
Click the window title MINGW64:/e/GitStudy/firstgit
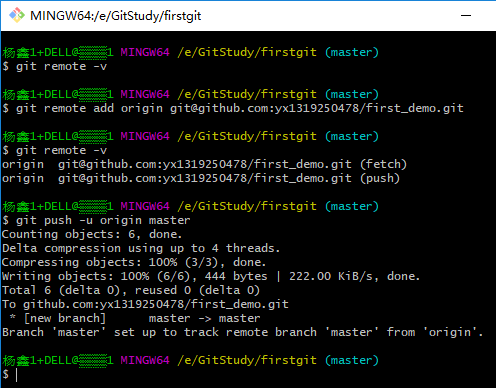[x=115, y=16]
